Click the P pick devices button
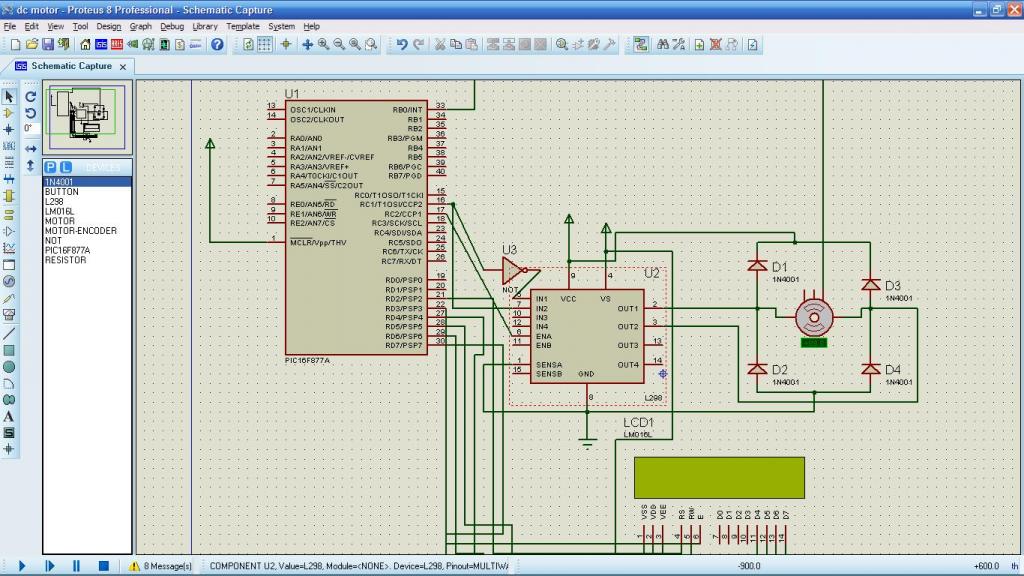1024x576 pixels. pyautogui.click(x=50, y=167)
